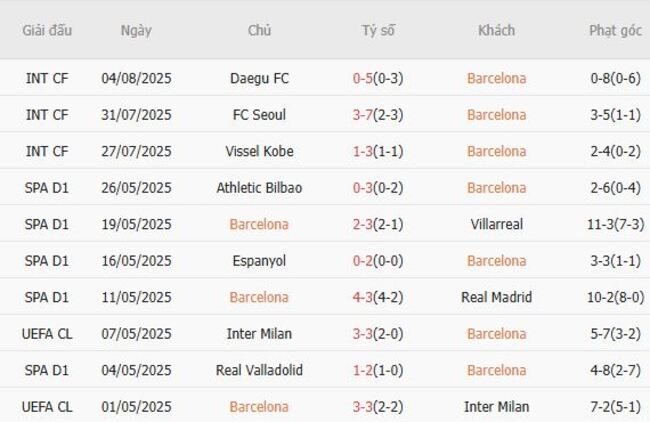Click Villarreal away team link
Image resolution: width=650 pixels, height=422 pixels.
tap(497, 224)
